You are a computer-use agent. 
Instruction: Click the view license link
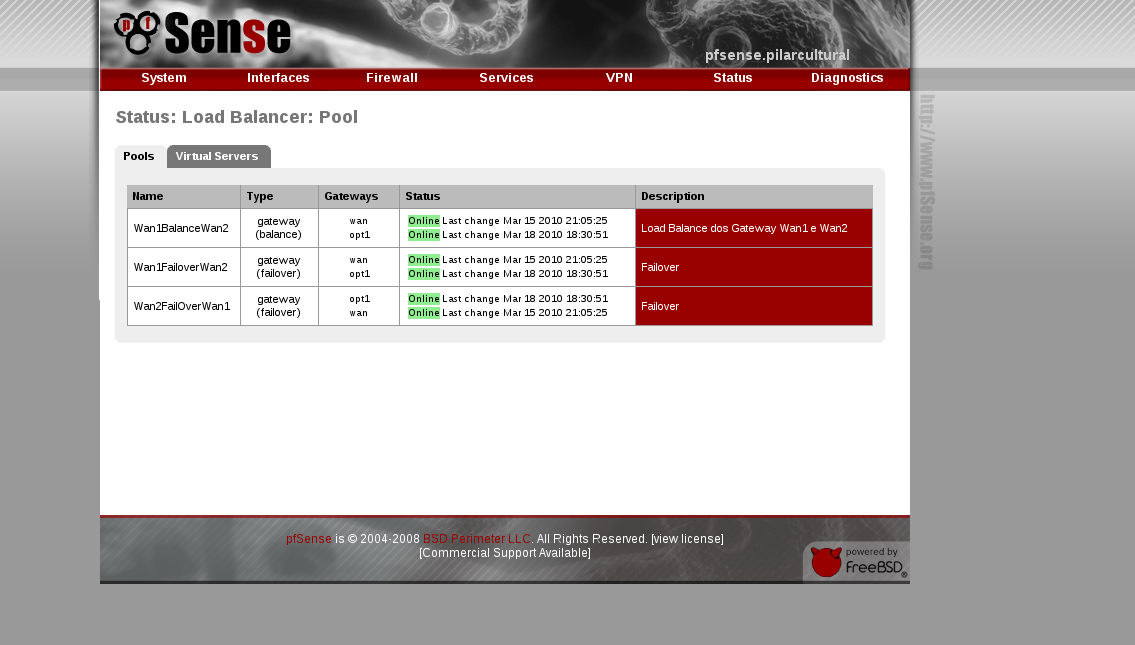coord(687,539)
